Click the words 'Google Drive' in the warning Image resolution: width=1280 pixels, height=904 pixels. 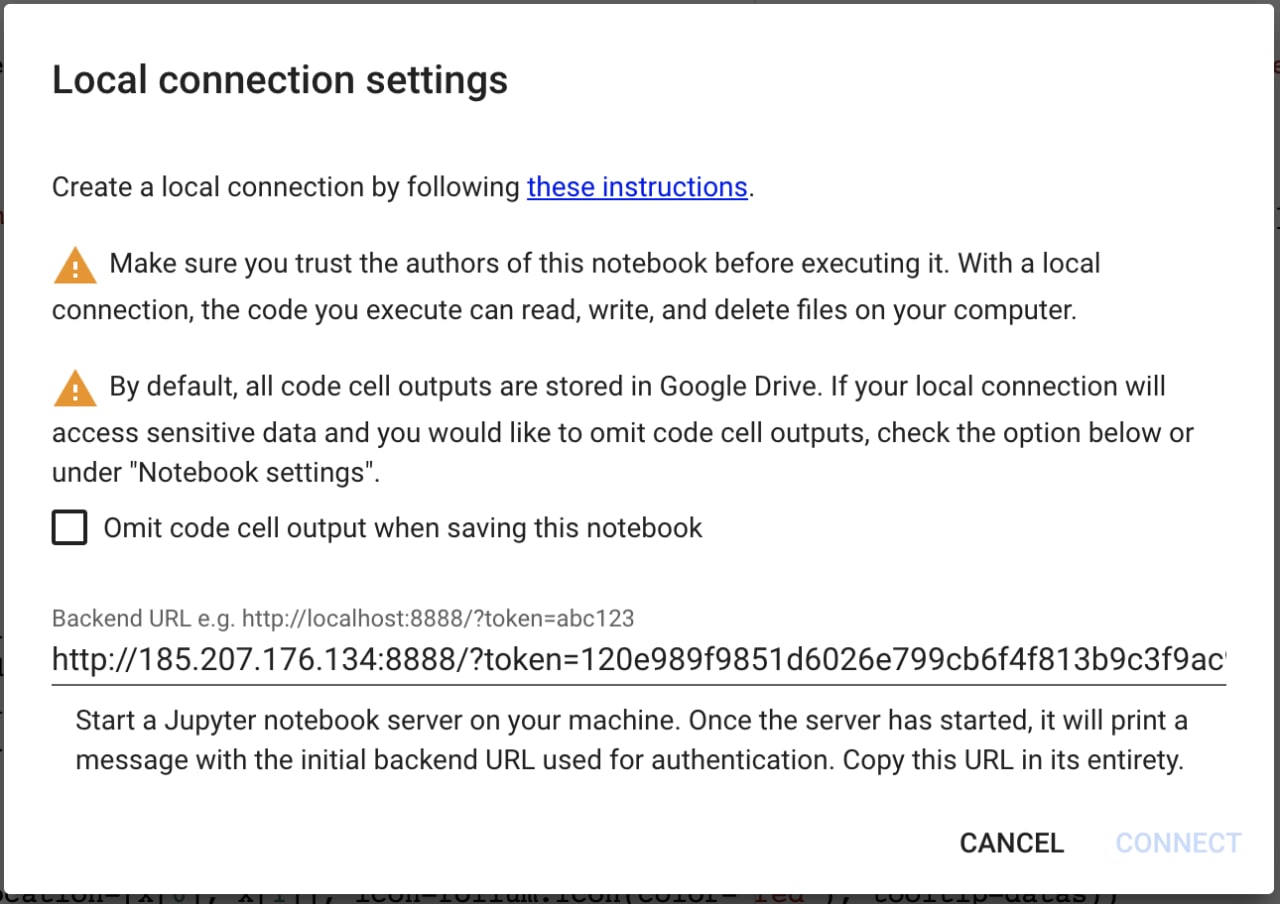pos(741,386)
